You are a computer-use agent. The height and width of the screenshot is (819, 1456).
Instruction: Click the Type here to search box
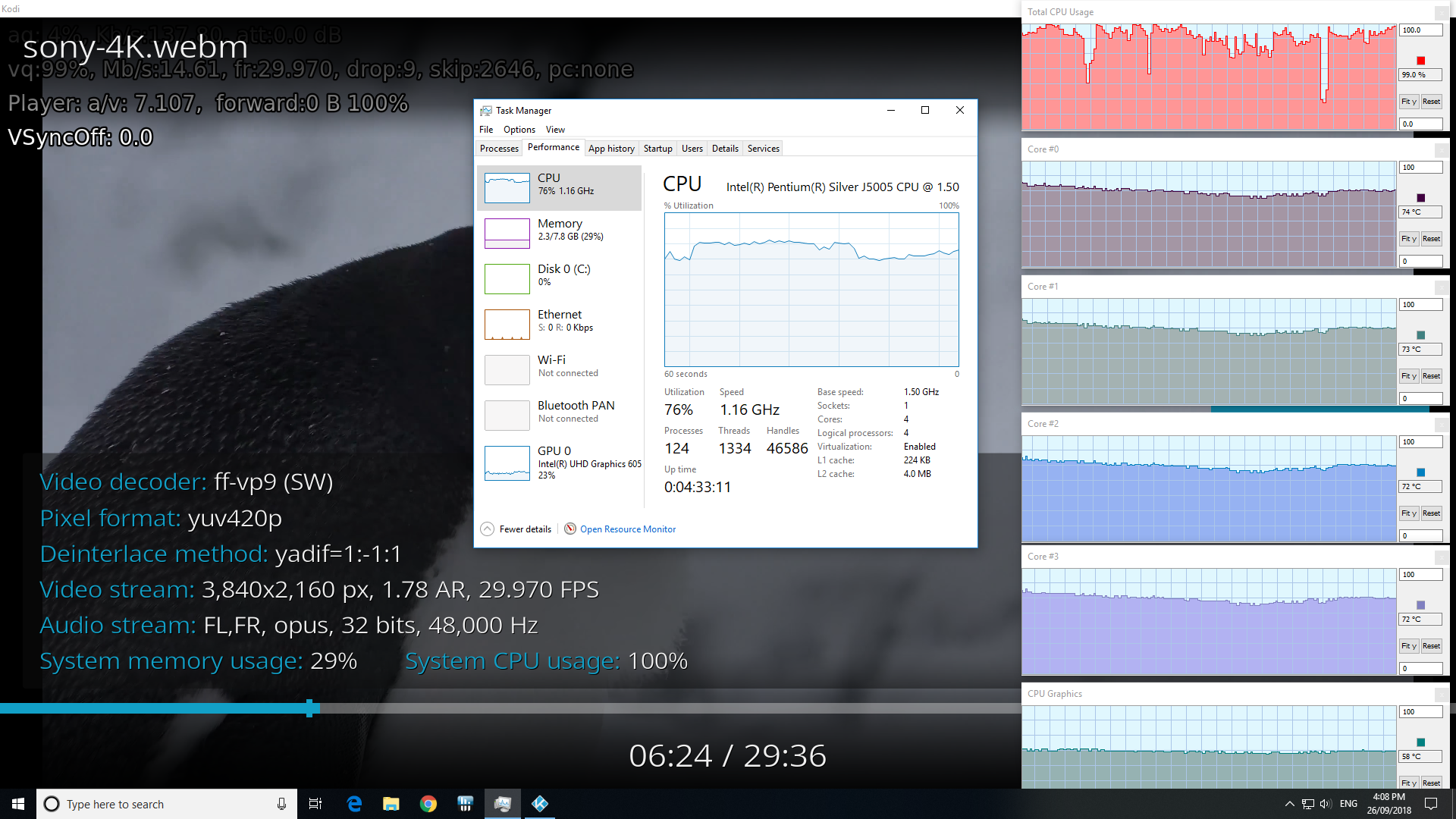(x=165, y=804)
